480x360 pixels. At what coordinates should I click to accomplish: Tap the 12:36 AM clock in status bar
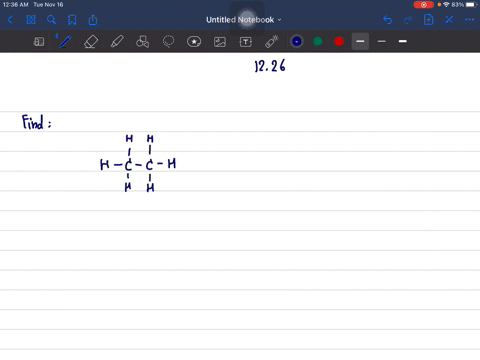pos(15,5)
